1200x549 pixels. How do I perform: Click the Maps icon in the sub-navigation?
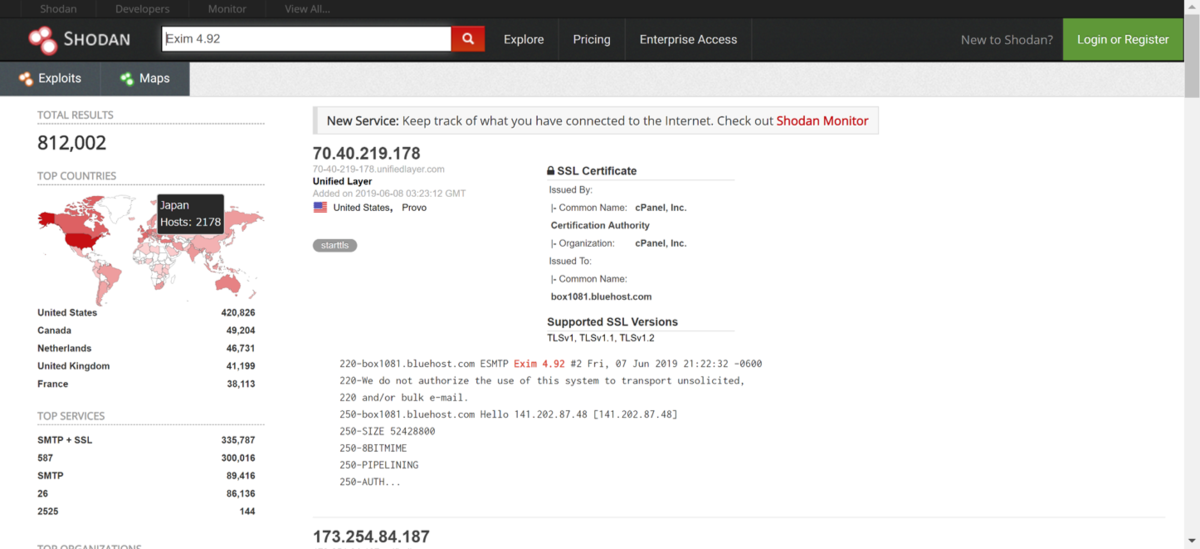(127, 79)
